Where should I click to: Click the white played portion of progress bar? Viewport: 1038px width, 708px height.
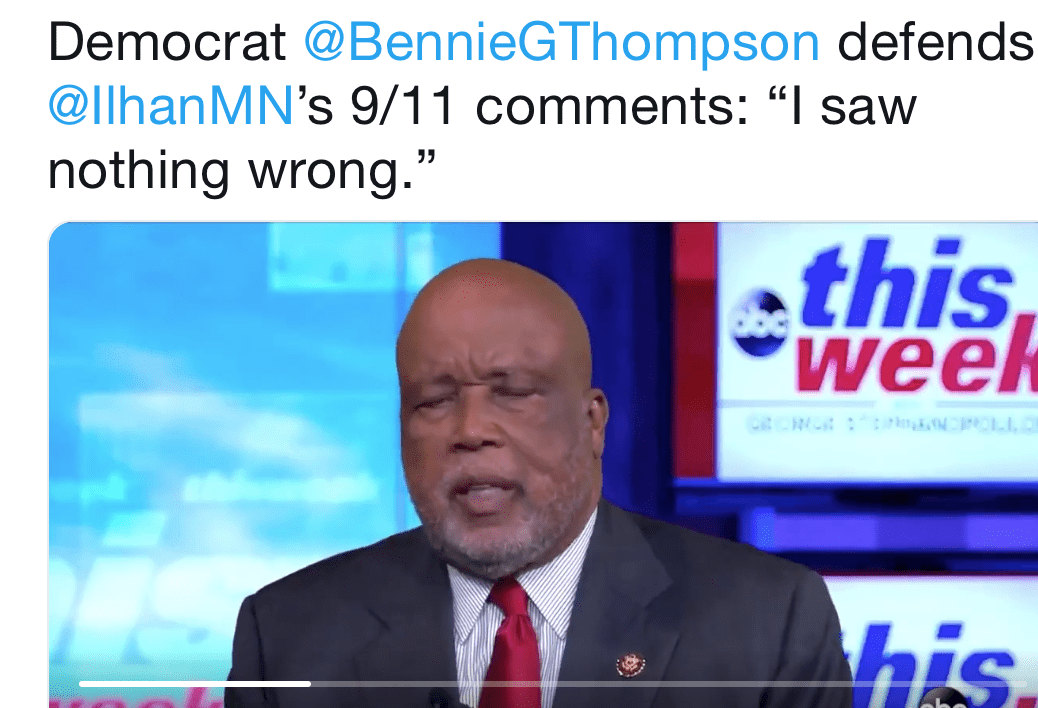pos(195,684)
